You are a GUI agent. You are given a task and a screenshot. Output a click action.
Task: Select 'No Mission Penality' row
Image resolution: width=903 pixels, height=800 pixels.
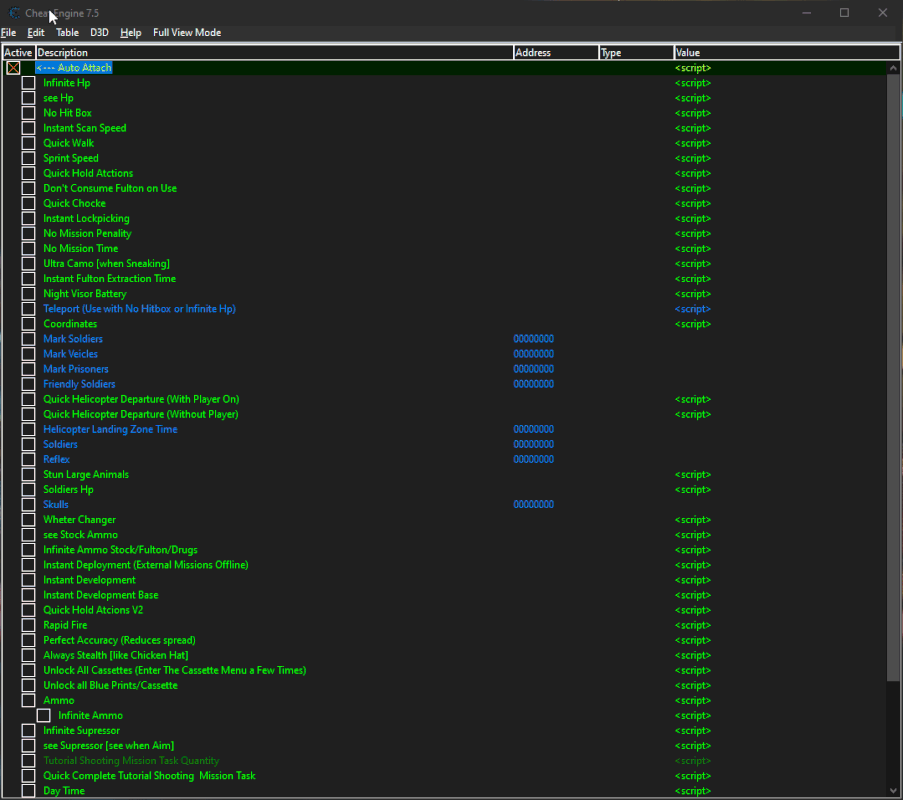(x=88, y=233)
